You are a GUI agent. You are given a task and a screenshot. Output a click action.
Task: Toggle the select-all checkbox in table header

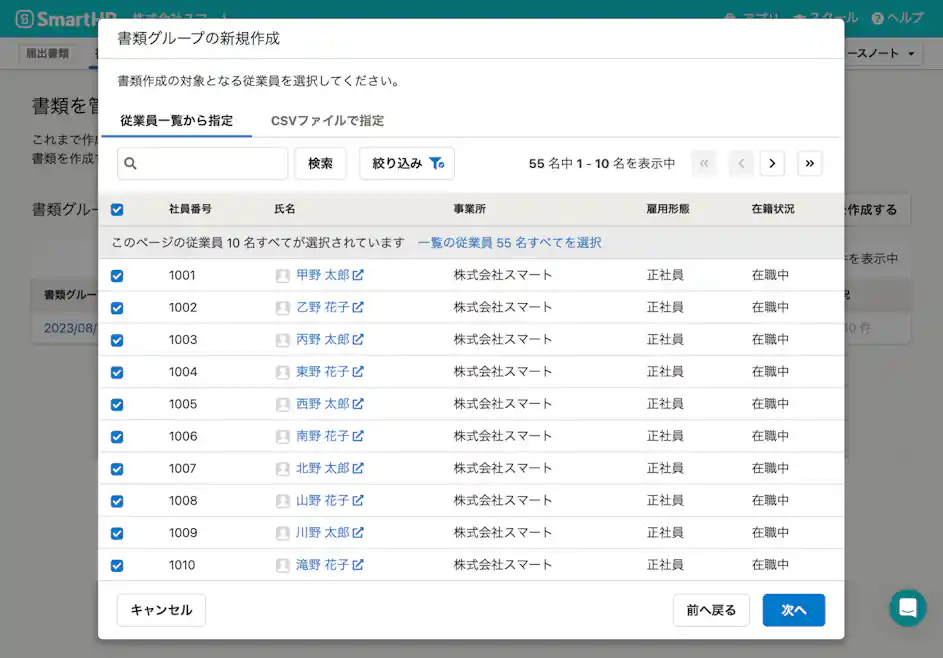point(117,208)
